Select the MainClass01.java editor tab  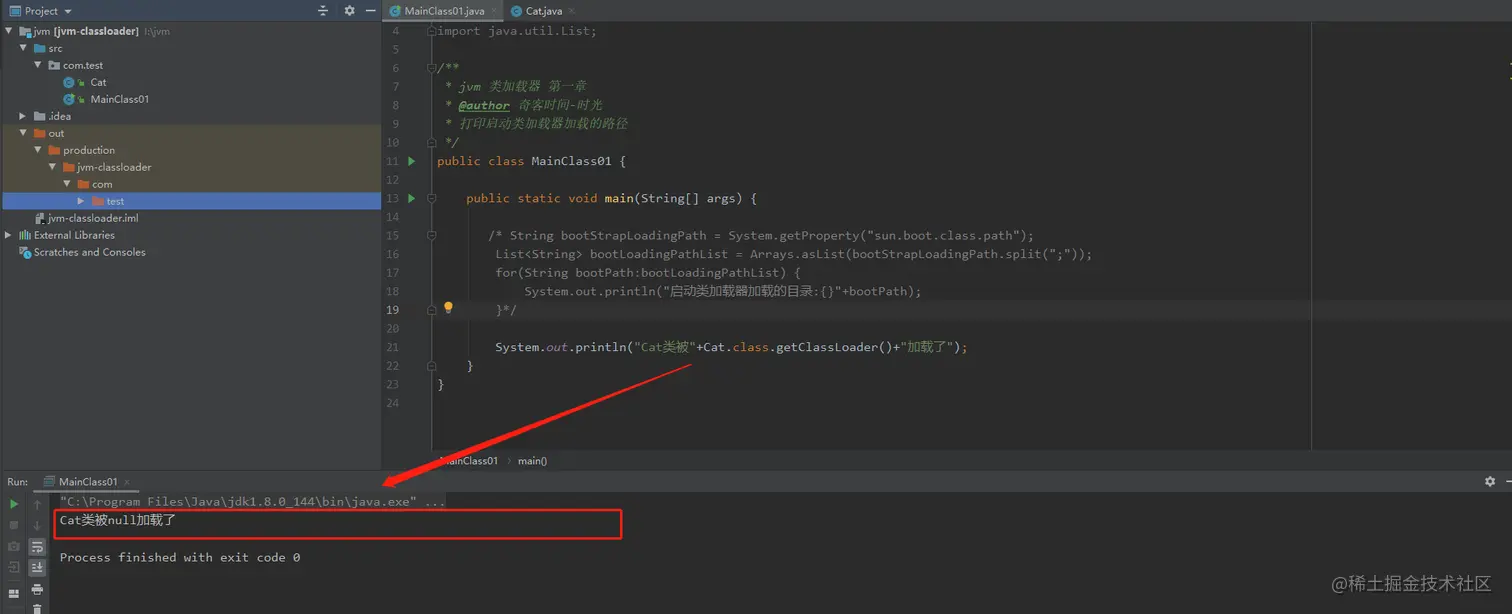click(x=444, y=11)
